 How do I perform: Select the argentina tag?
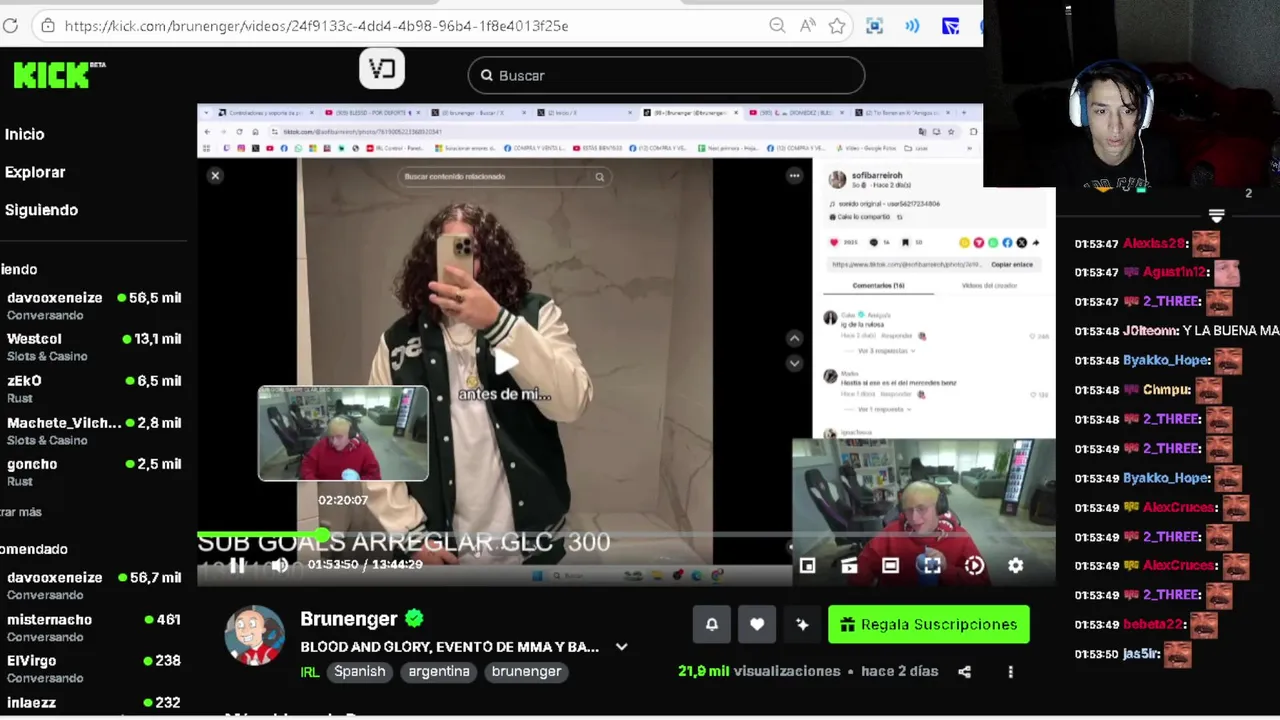[439, 672]
